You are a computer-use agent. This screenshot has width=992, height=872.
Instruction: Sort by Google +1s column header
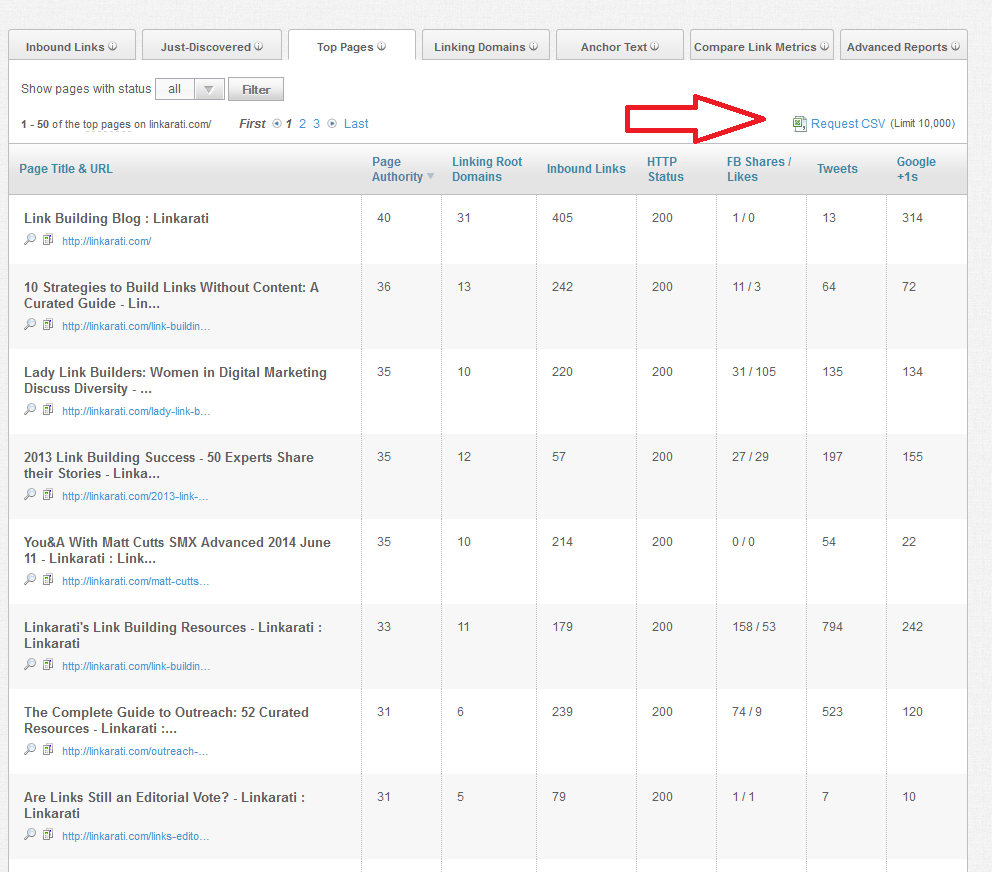point(916,169)
